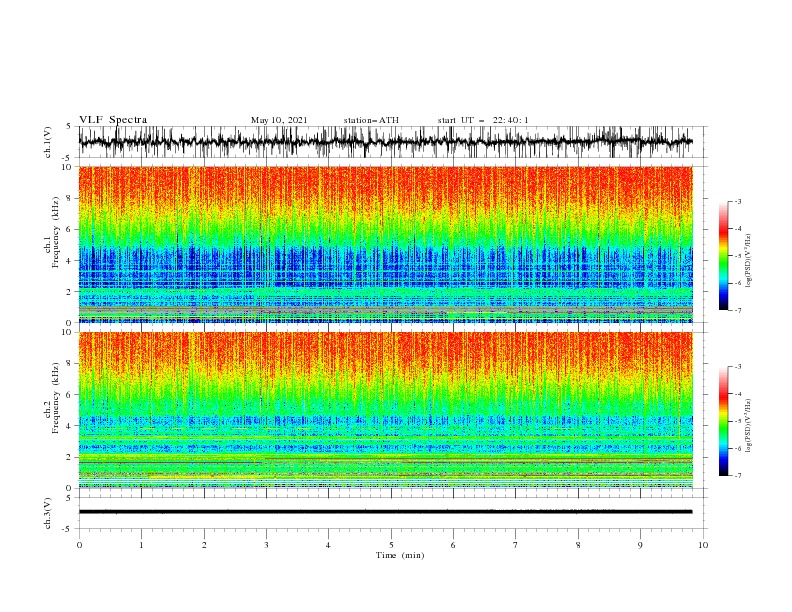792x612 pixels.
Task: Click the "8" kHz tick on ch.1 frequency axis
Action: click(x=70, y=198)
